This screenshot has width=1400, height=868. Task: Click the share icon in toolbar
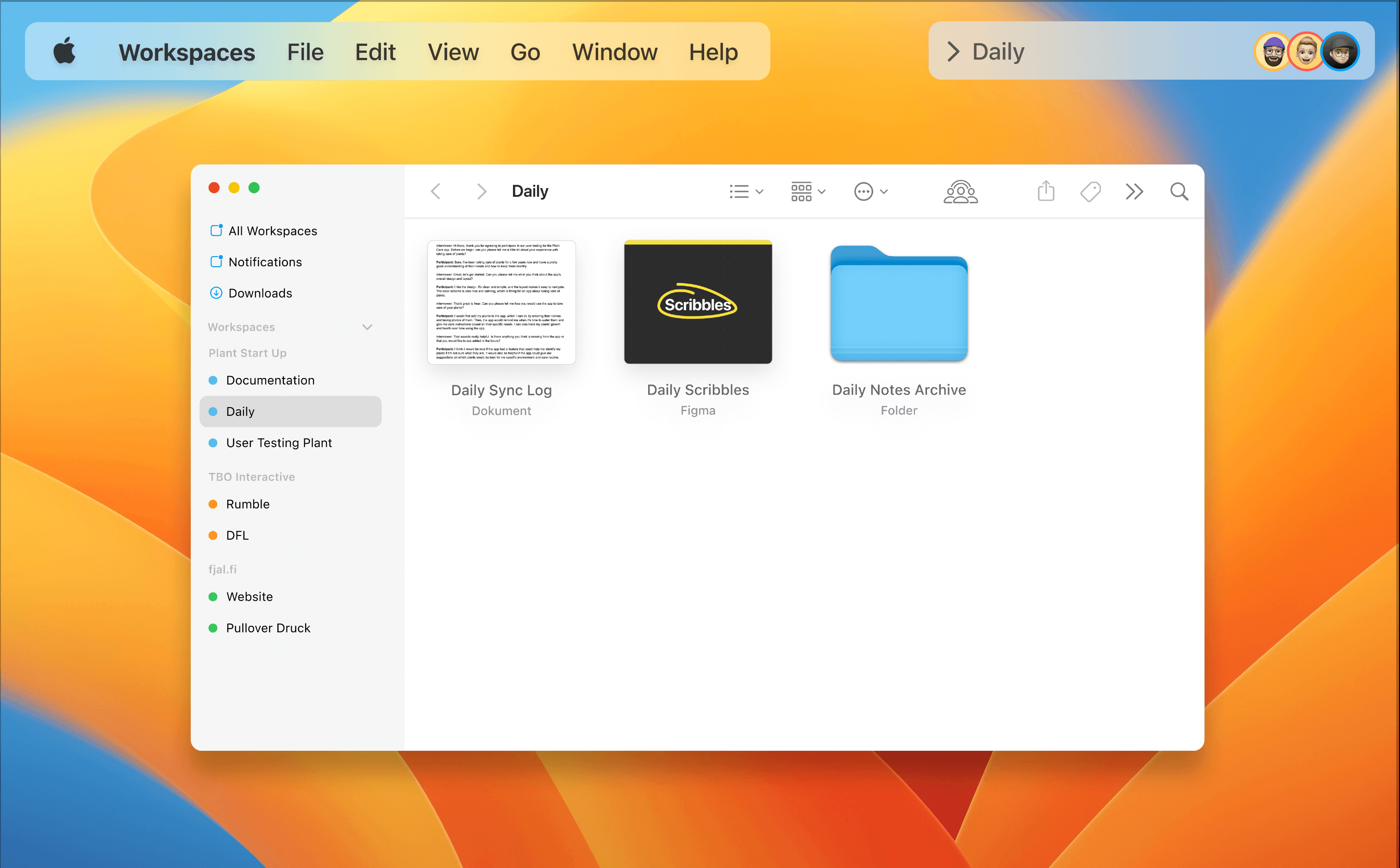tap(1046, 191)
